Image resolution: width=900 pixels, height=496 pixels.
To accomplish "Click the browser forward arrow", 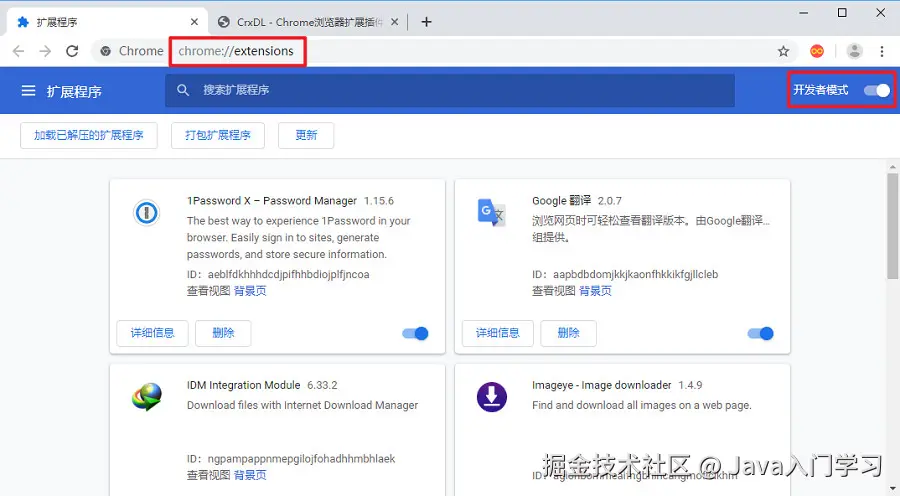I will pyautogui.click(x=45, y=51).
